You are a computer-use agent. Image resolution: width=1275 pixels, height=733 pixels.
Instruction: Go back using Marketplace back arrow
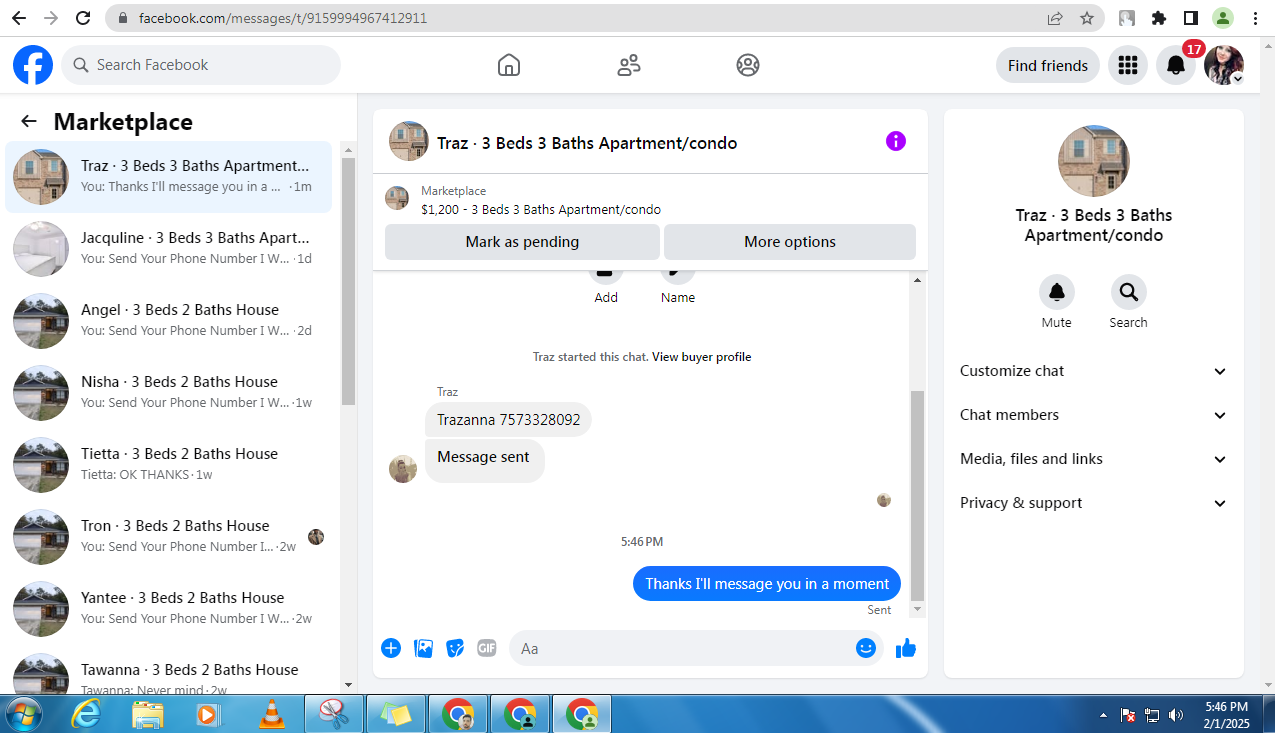pos(29,121)
